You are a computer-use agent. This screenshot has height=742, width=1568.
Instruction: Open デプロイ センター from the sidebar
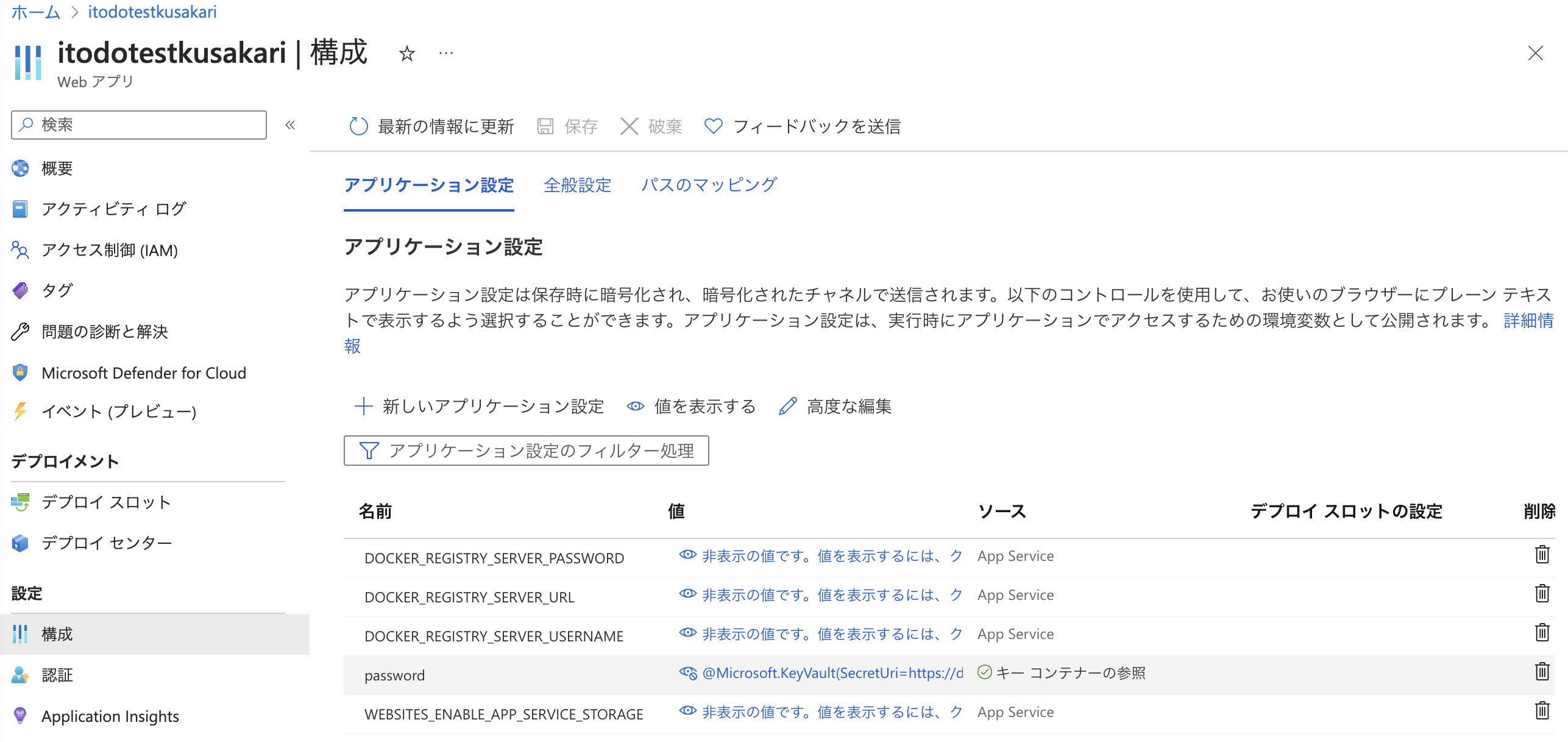[x=106, y=543]
